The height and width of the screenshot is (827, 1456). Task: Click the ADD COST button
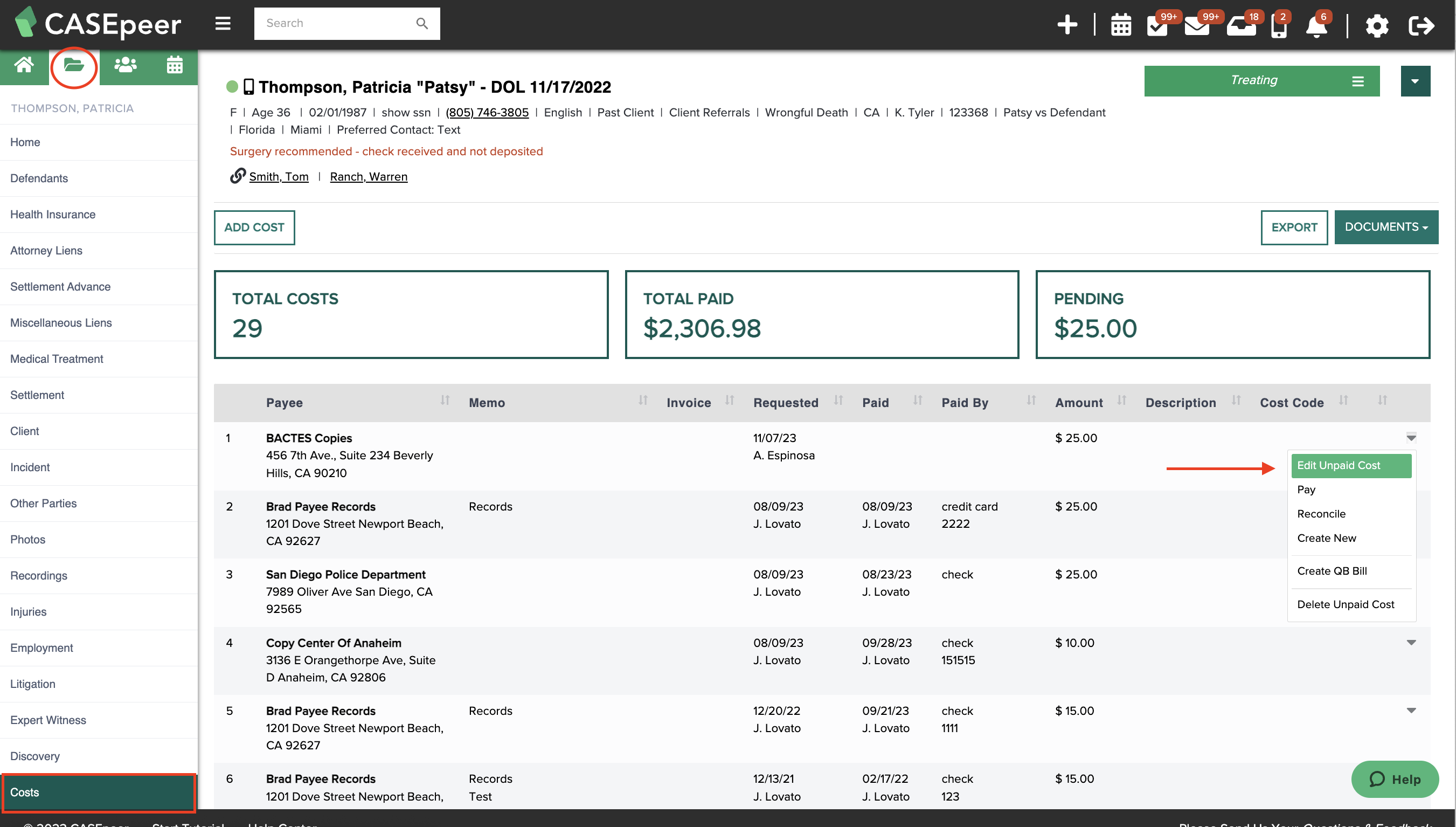(254, 228)
